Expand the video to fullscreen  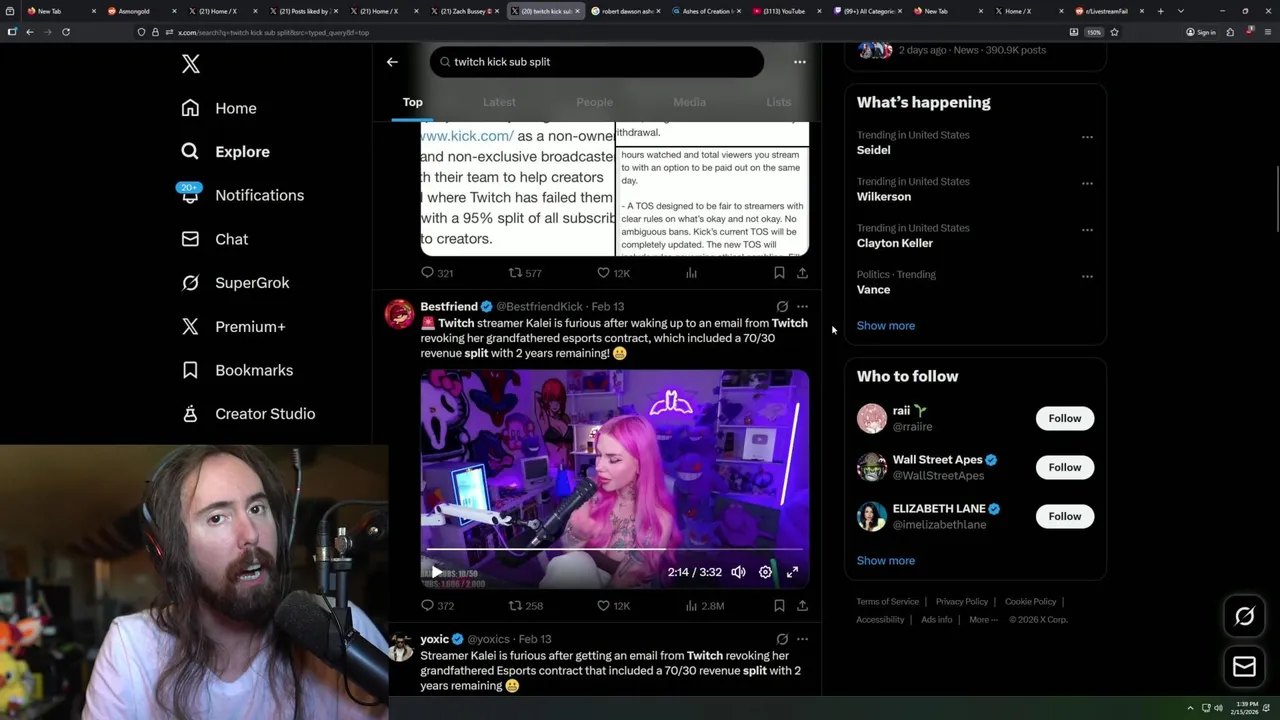pyautogui.click(x=792, y=572)
